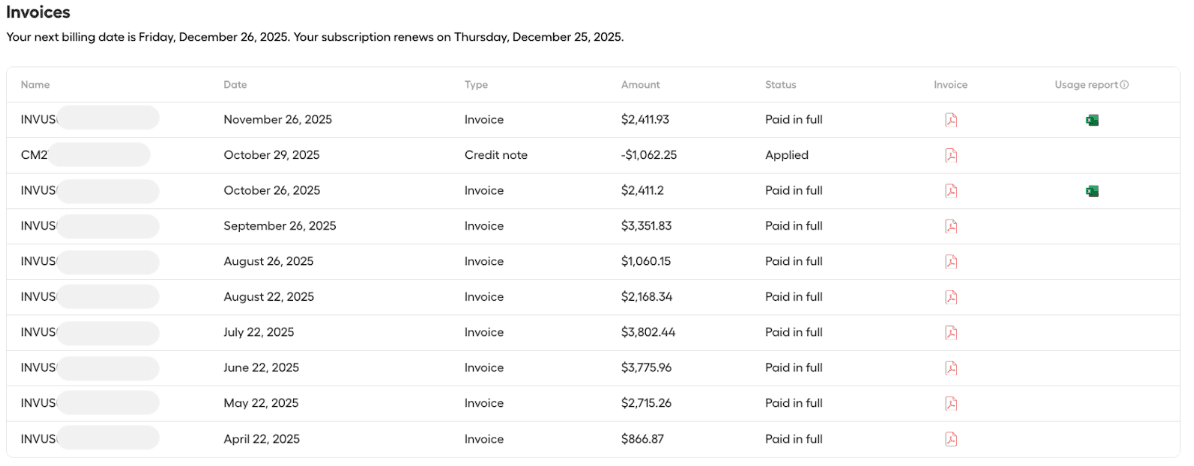Download PDF for June 22, 2025 invoice

click(x=951, y=368)
